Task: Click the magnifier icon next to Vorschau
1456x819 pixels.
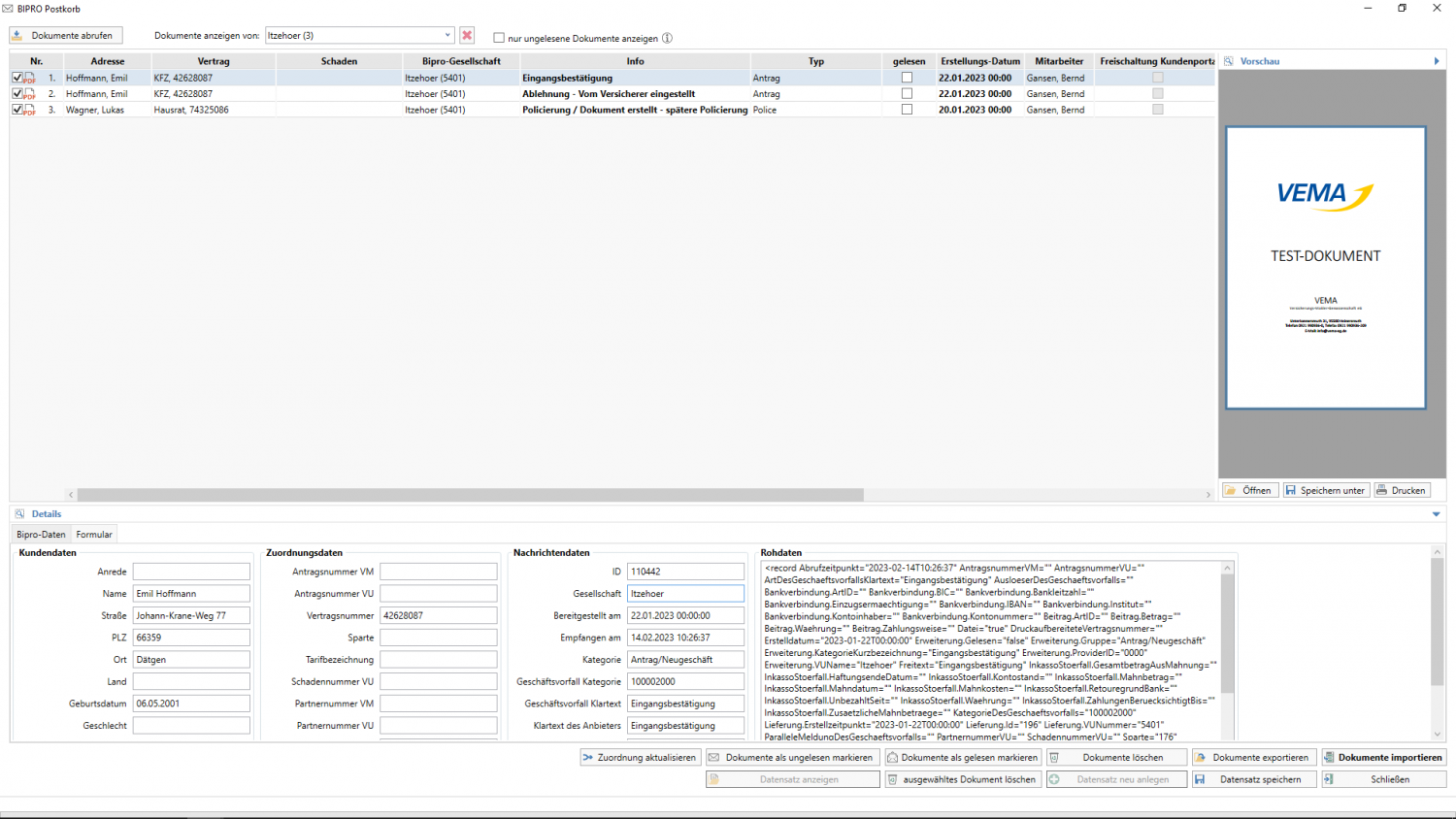Action: click(x=1229, y=61)
